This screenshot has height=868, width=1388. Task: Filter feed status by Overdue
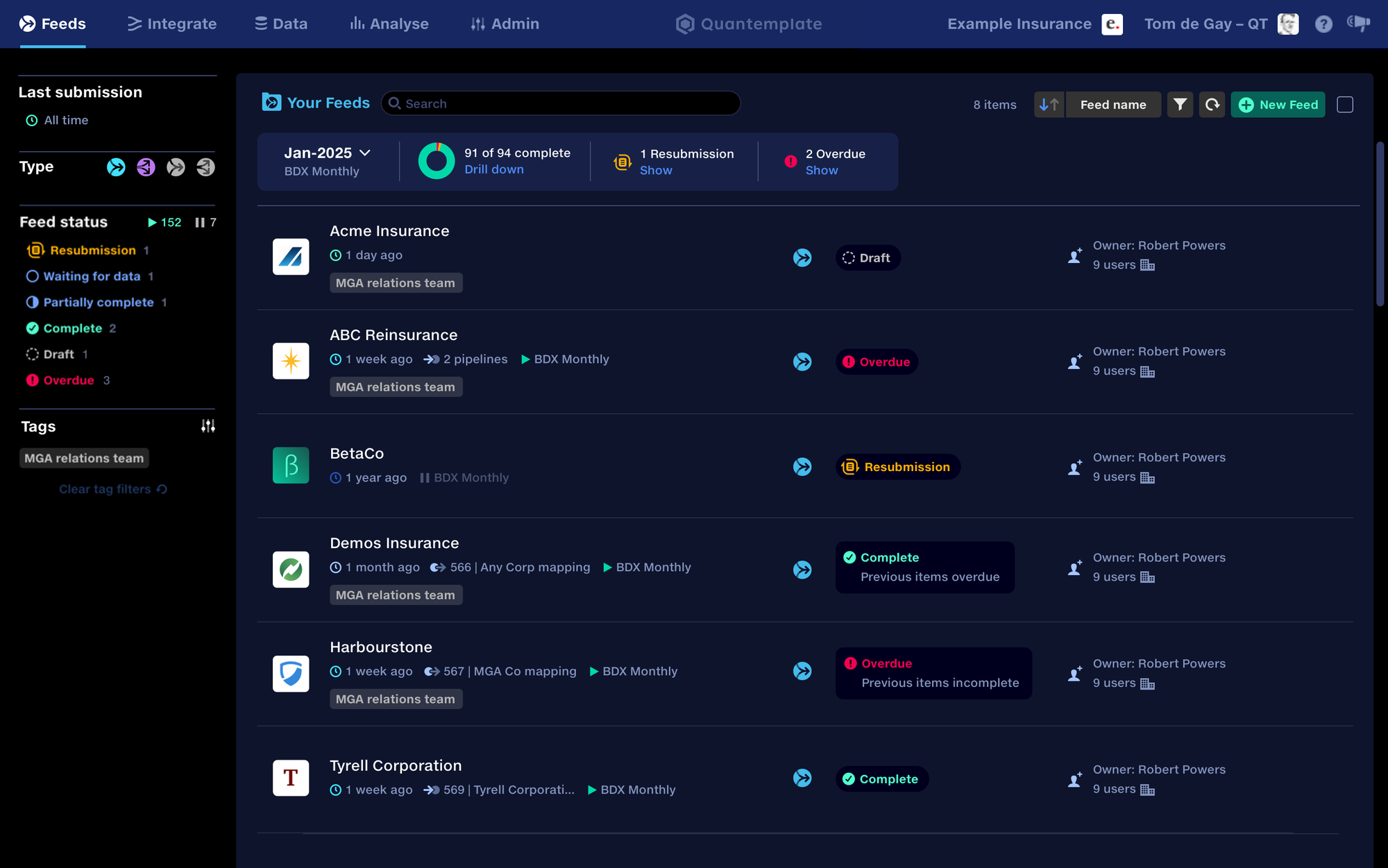[x=67, y=380]
